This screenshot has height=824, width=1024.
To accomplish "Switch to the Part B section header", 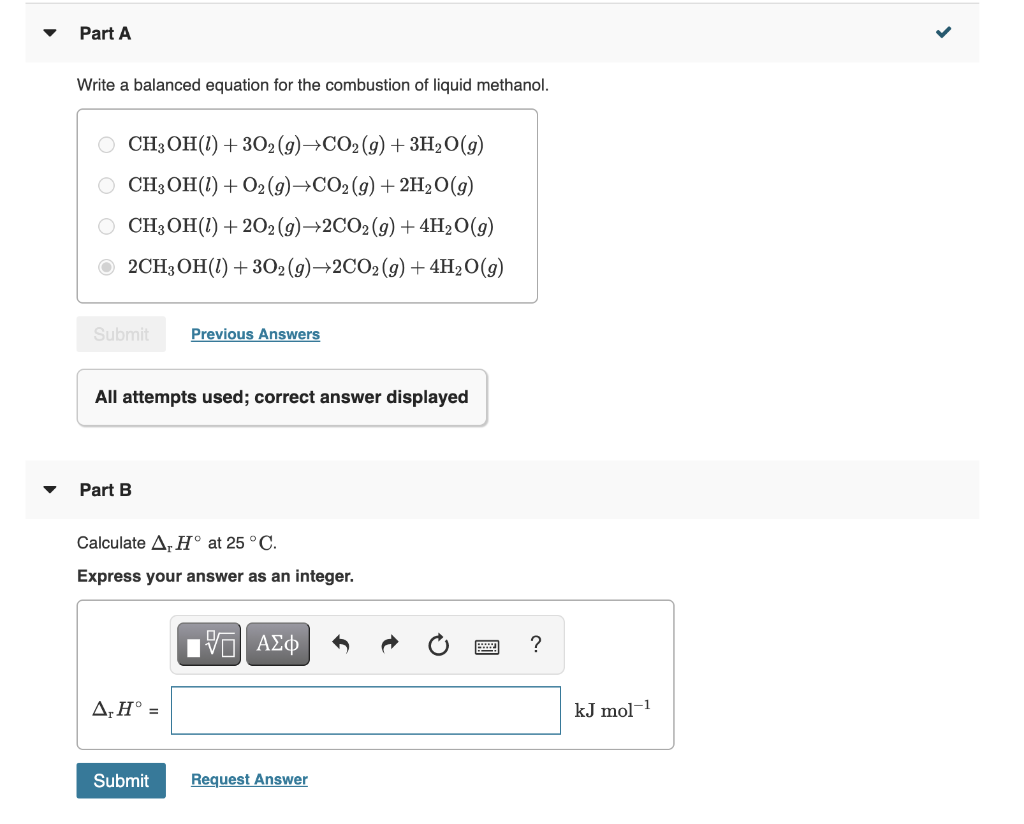I will (104, 489).
